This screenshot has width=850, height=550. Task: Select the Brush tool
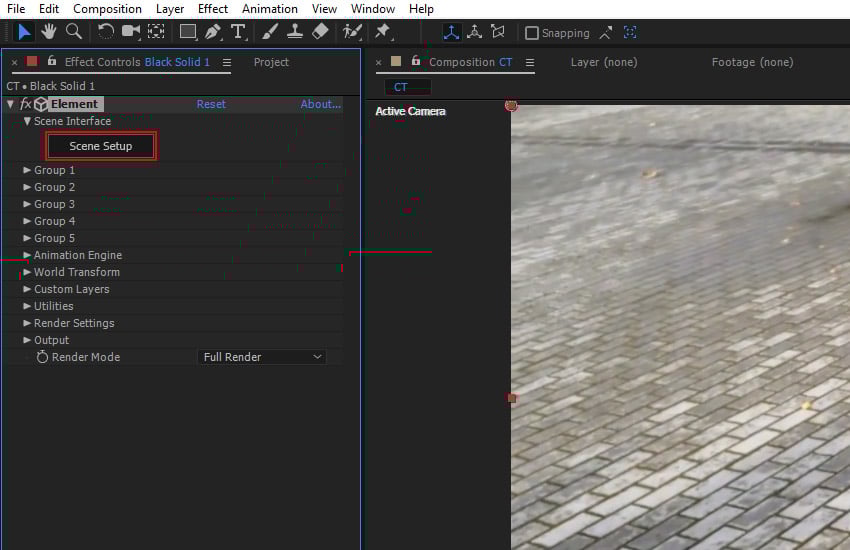coord(270,32)
